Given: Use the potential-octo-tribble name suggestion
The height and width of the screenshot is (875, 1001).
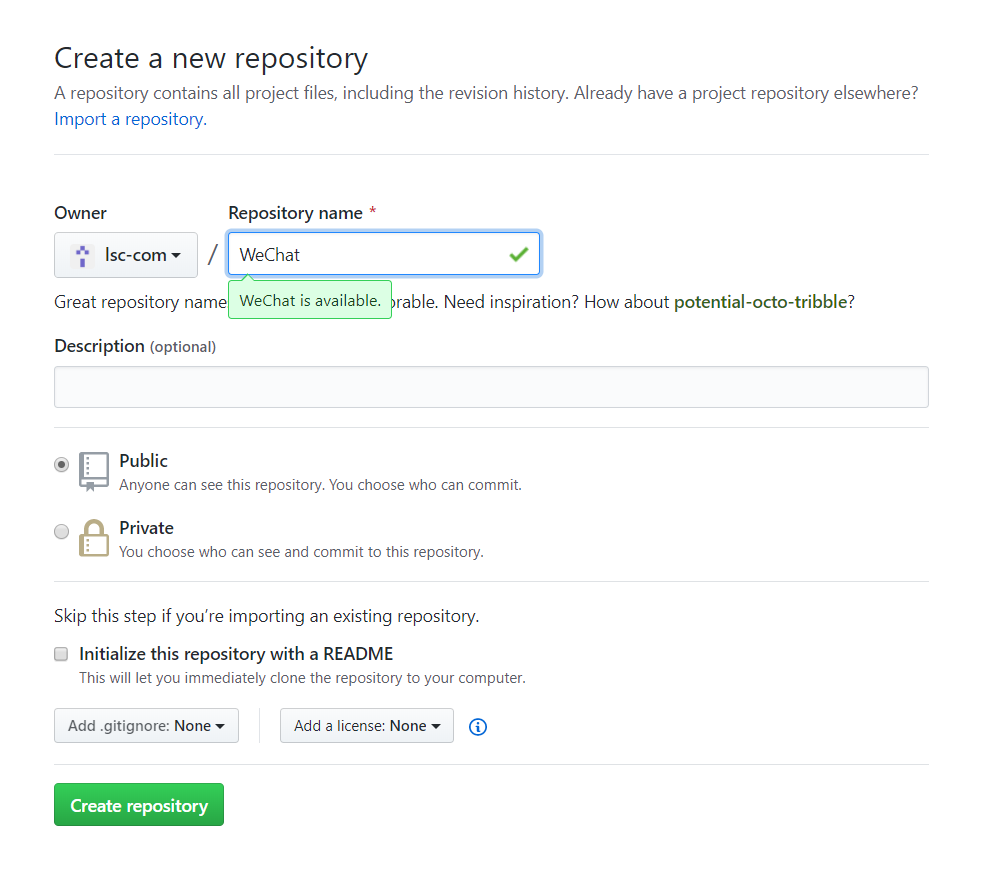Looking at the screenshot, I should pos(760,301).
